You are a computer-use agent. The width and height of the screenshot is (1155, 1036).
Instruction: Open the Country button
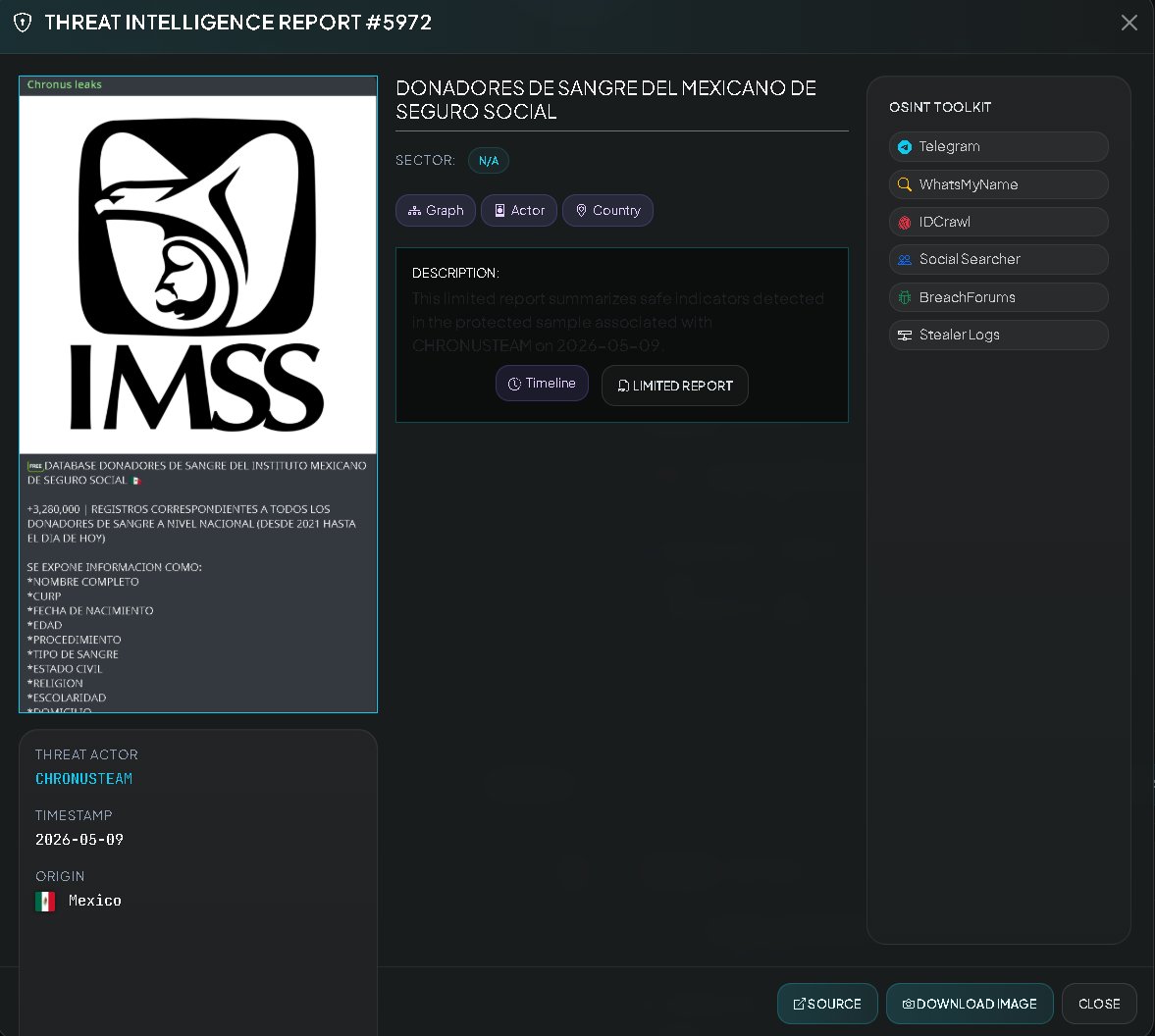[607, 211]
